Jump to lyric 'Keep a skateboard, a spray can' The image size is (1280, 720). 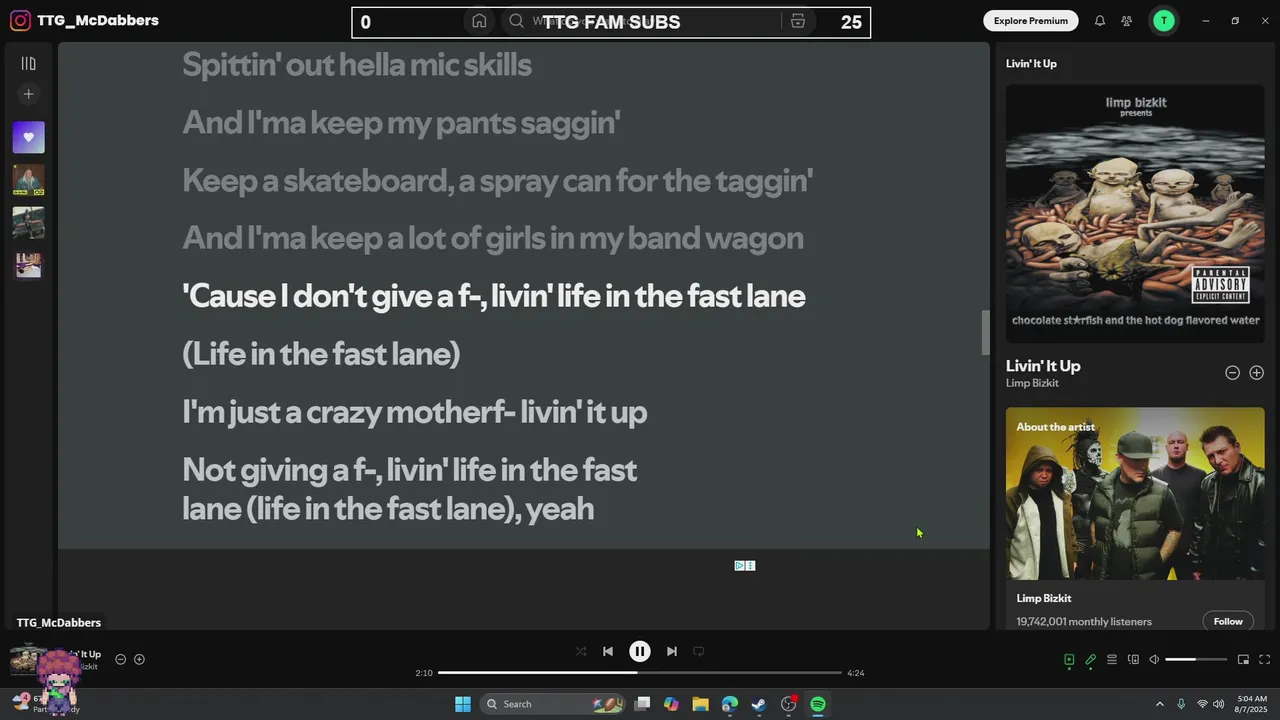[497, 181]
